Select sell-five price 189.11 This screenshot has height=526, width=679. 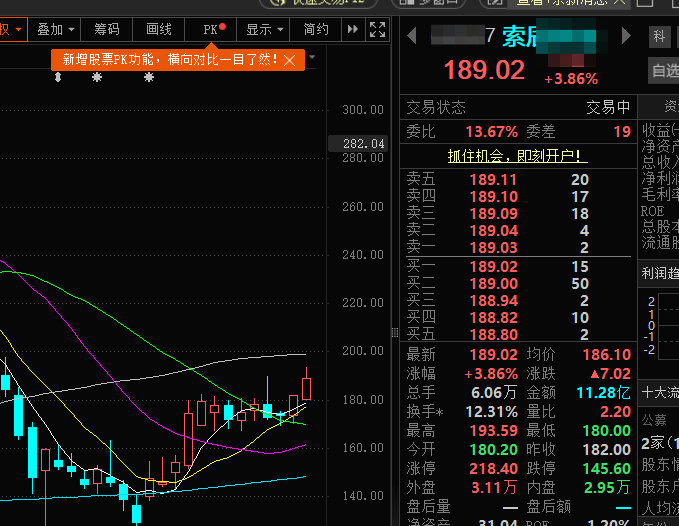click(494, 180)
